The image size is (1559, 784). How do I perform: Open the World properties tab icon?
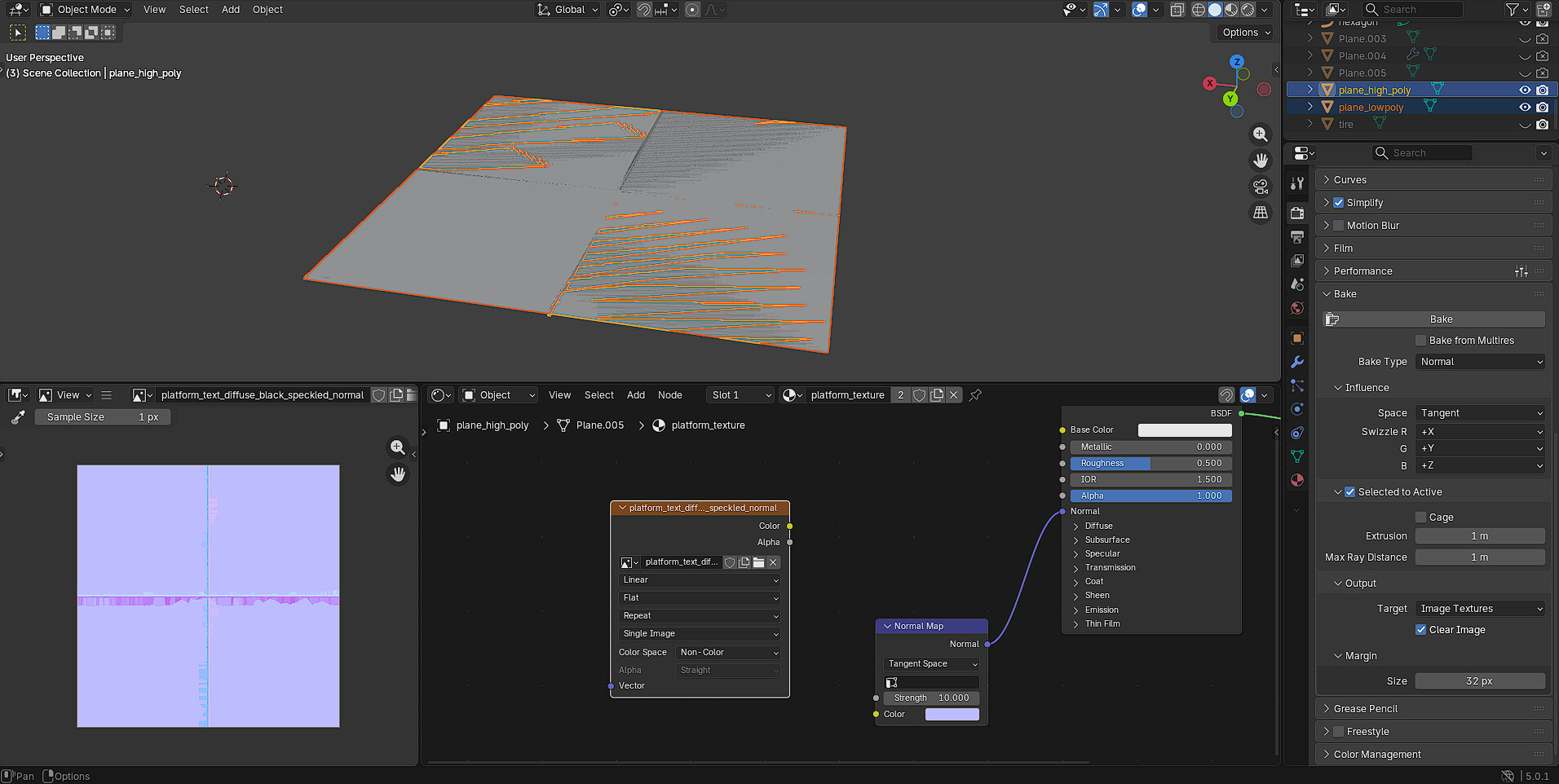1297,308
